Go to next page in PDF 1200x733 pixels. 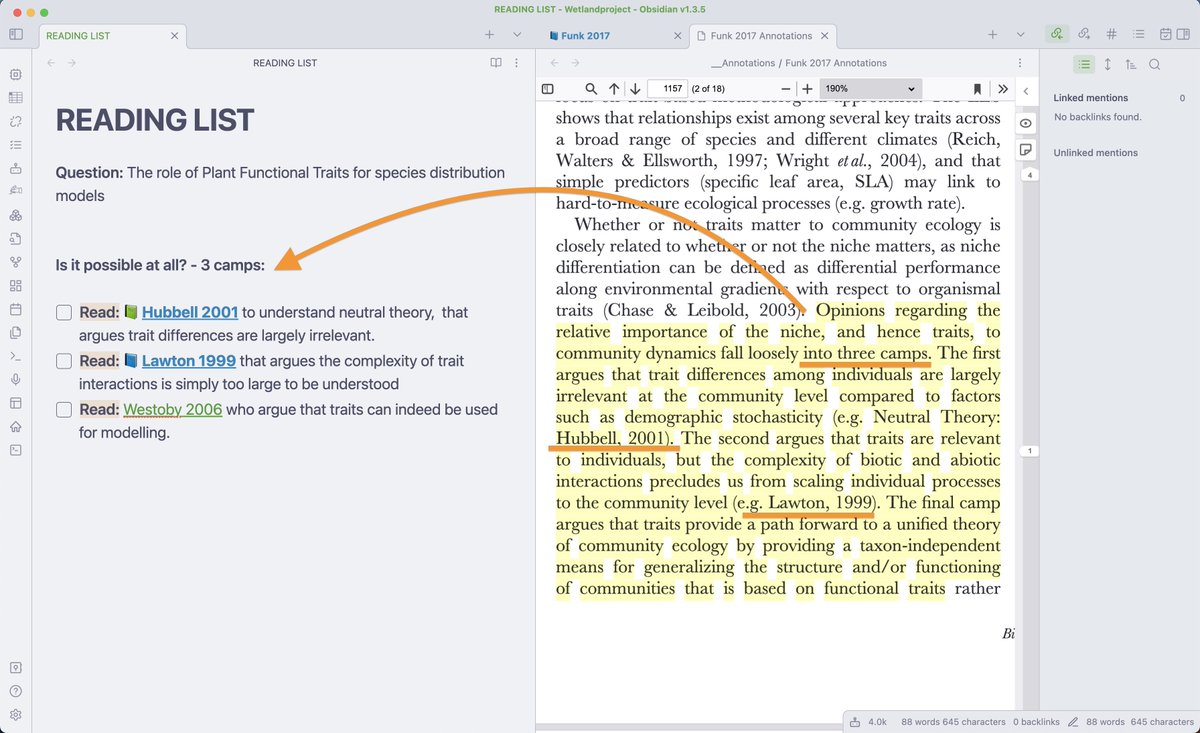635,89
